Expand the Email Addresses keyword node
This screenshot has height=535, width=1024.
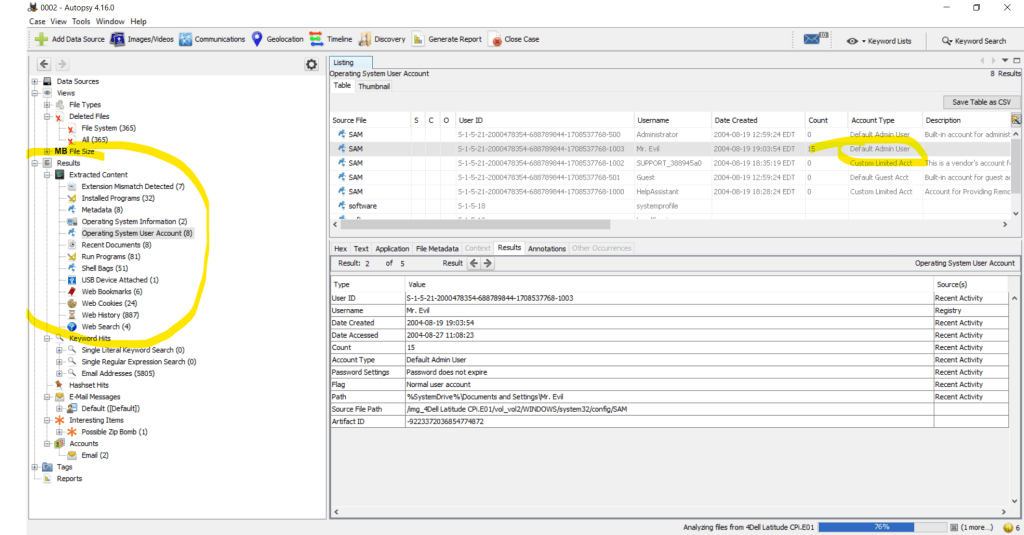[x=59, y=373]
